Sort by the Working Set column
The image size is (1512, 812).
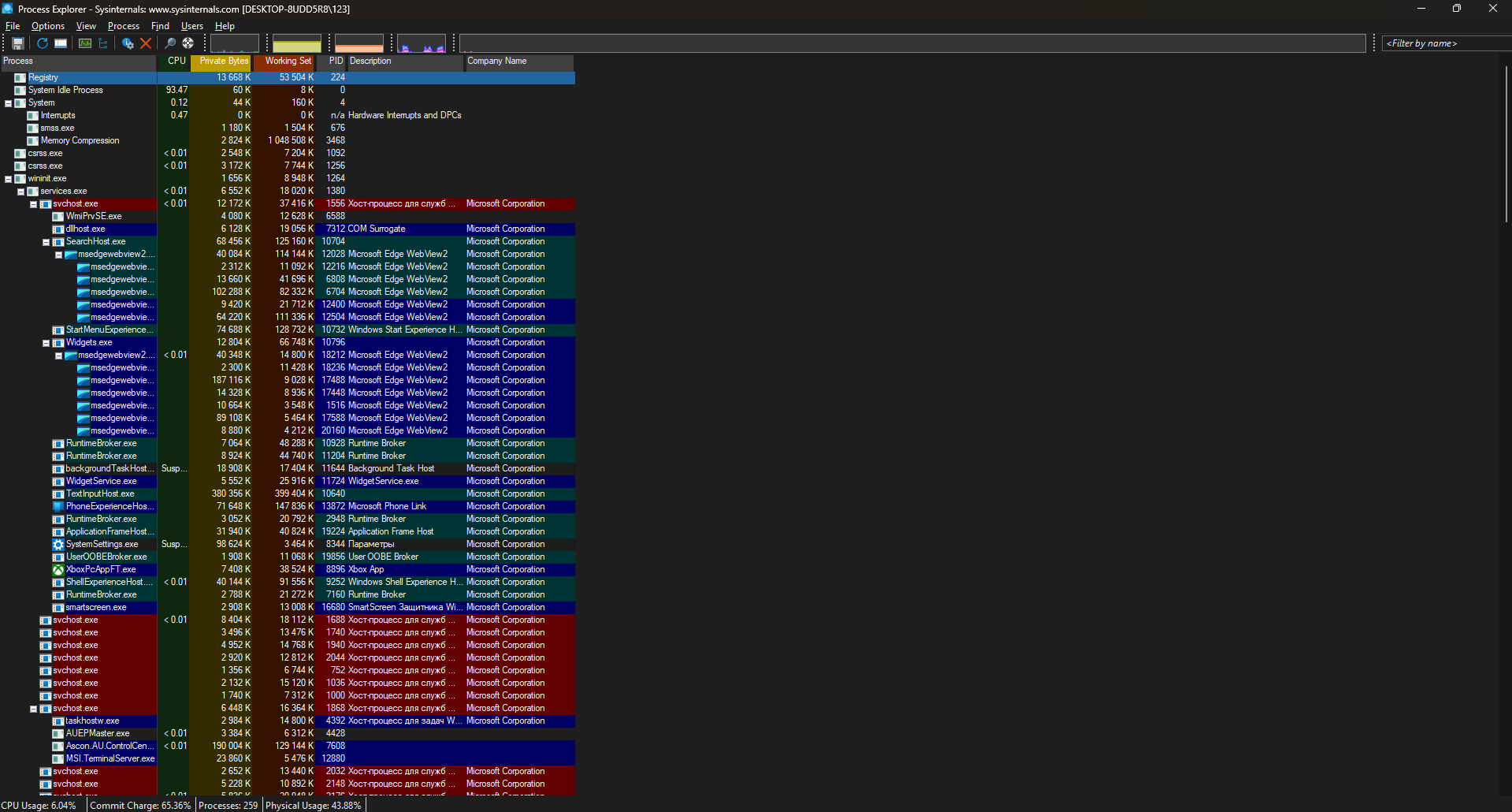(288, 61)
